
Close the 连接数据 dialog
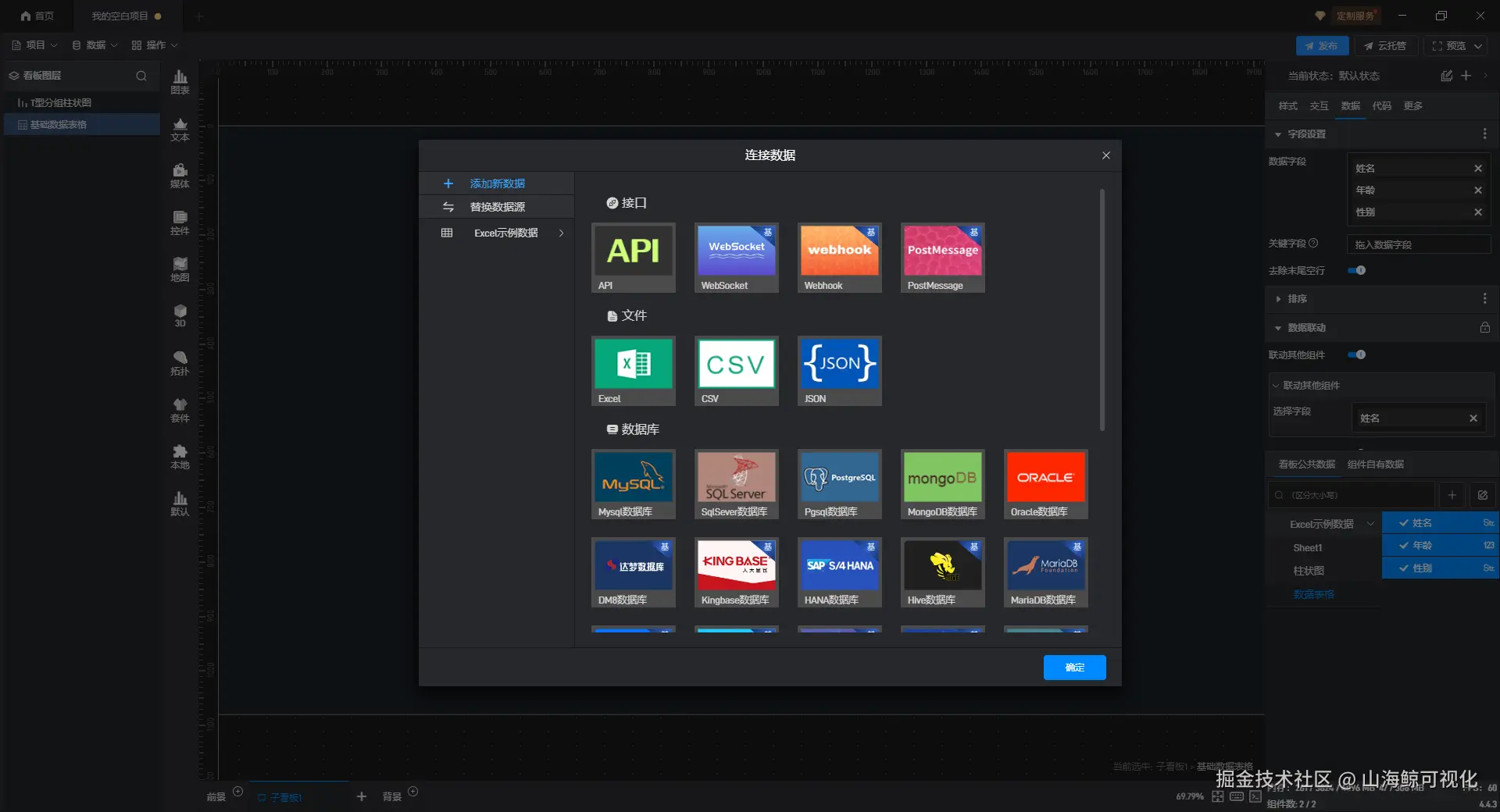1106,155
